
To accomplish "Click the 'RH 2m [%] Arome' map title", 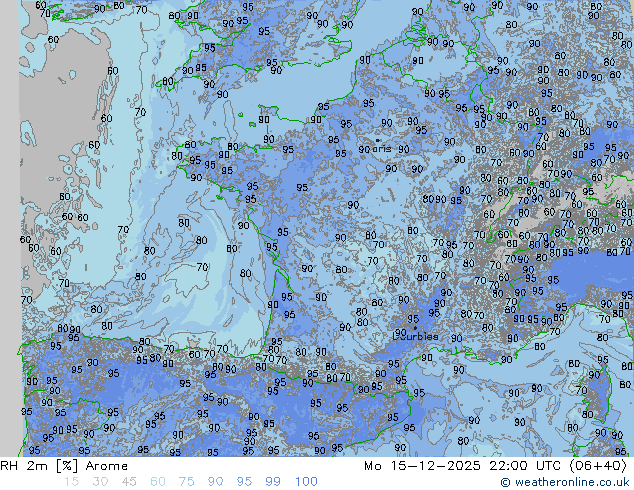I will tap(64, 466).
